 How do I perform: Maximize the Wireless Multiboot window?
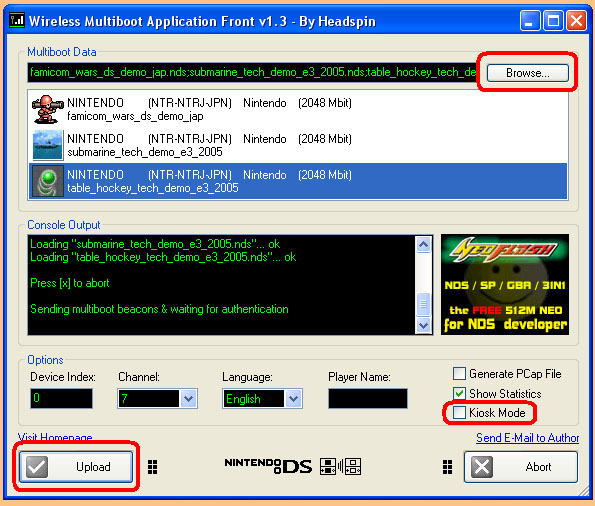(x=553, y=20)
